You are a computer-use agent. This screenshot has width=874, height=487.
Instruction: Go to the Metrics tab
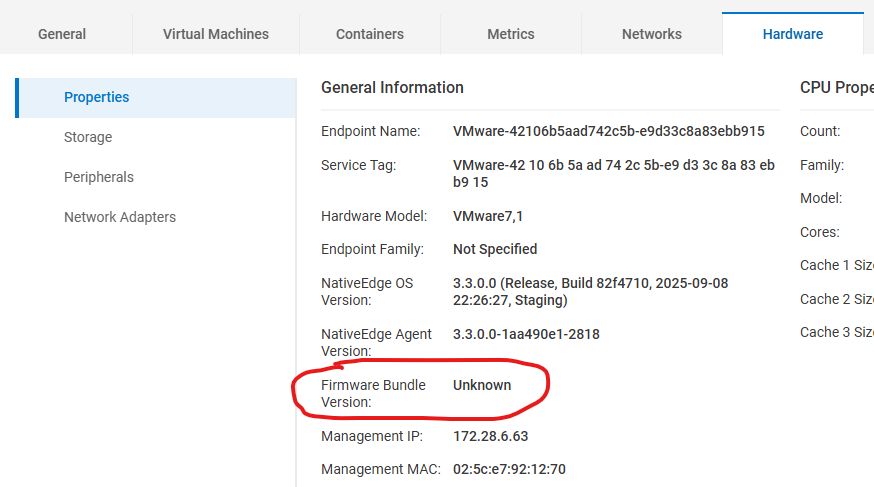(x=511, y=34)
